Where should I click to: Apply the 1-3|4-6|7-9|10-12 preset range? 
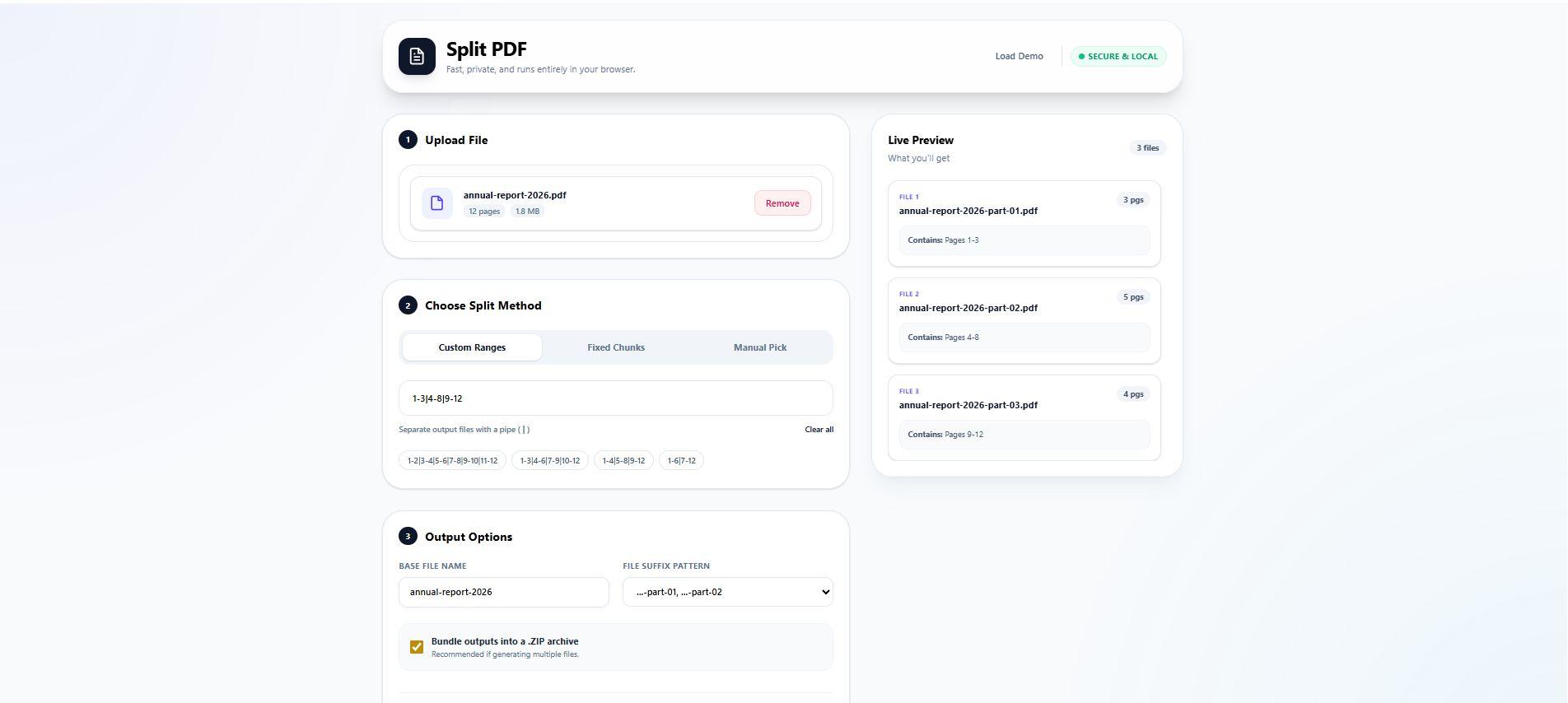[549, 461]
